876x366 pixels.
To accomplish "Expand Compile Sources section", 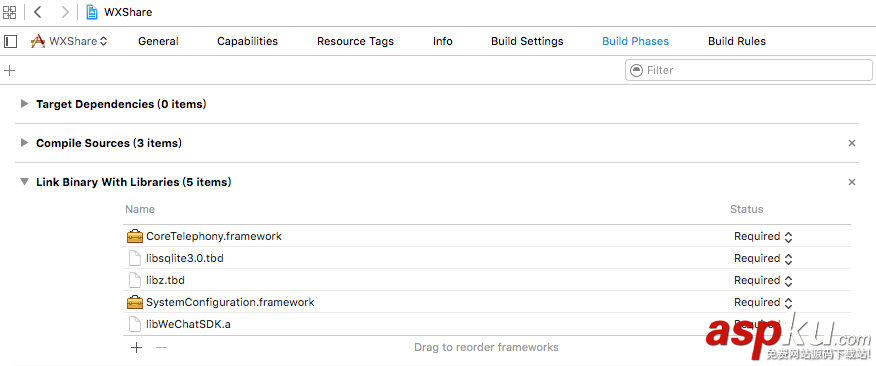I will tap(24, 142).
